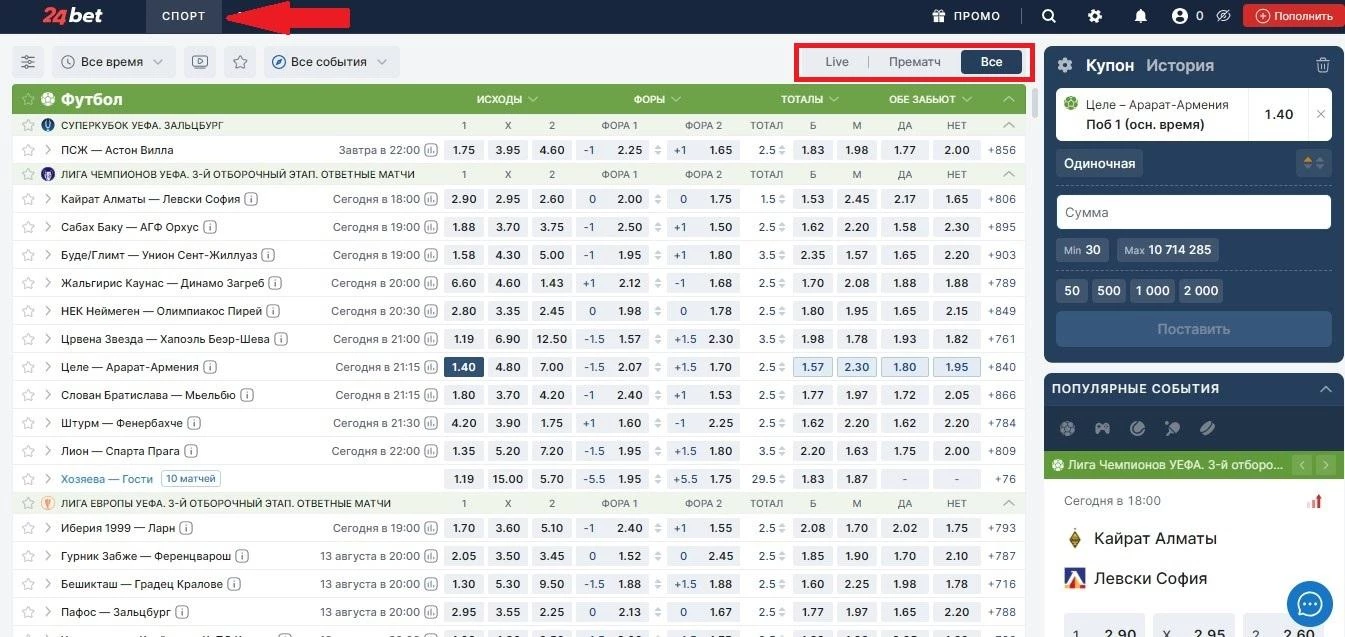Favorite Суперкубок УЕФА league star
This screenshot has height=637, width=1345.
coord(28,125)
